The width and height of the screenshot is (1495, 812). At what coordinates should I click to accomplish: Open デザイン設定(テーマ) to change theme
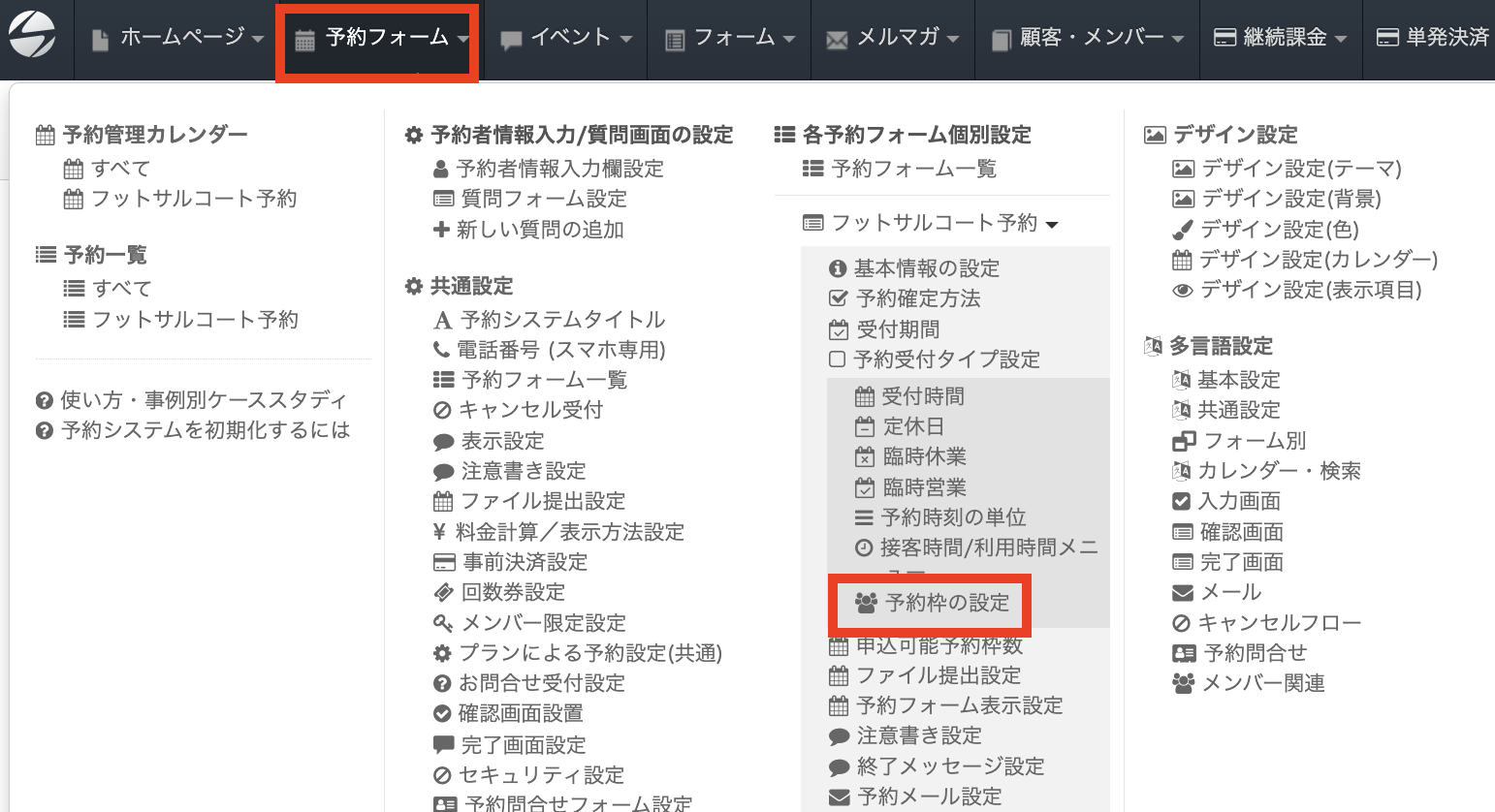(x=1301, y=169)
